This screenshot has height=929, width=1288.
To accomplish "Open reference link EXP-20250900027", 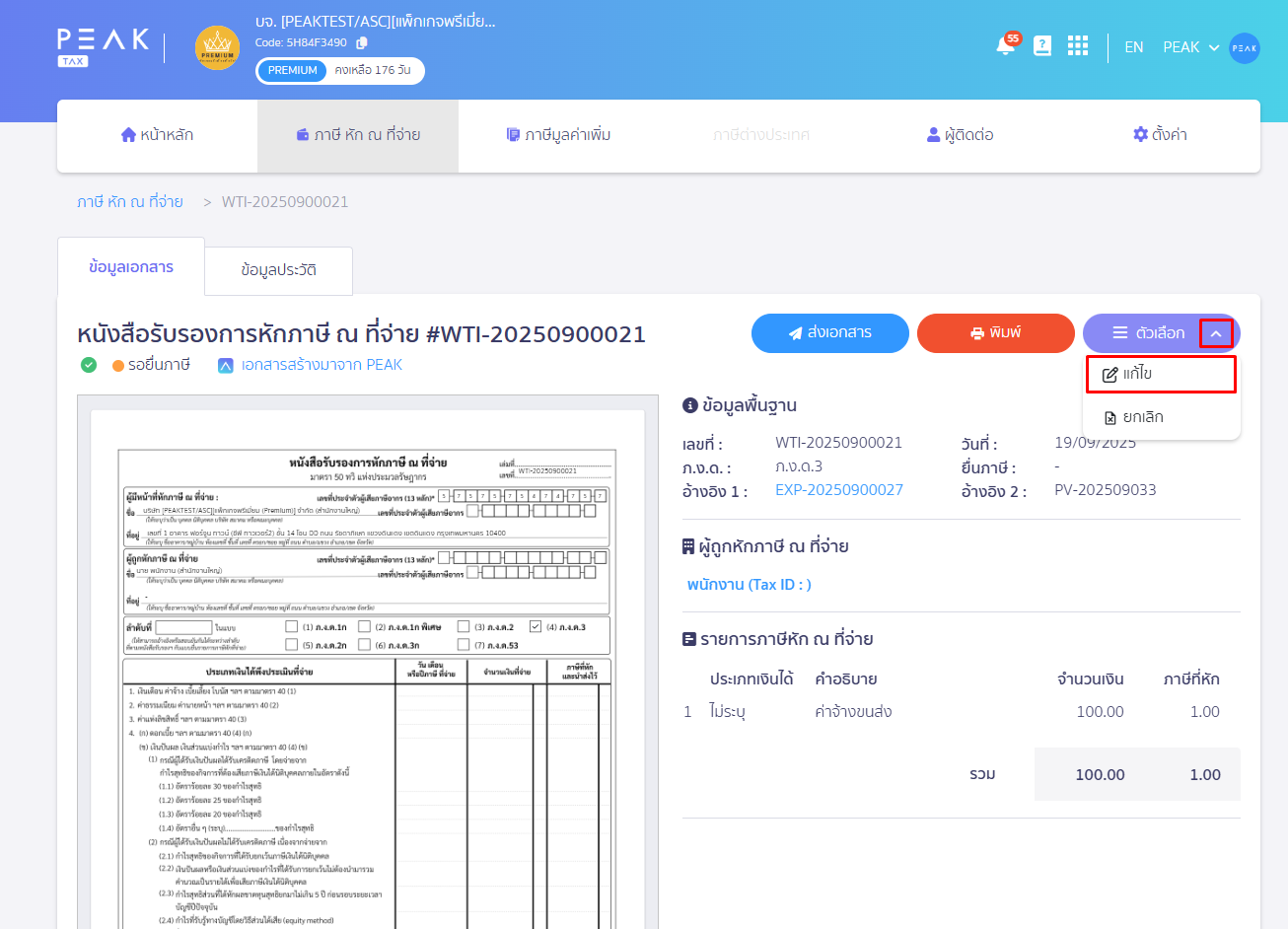I will coord(838,490).
